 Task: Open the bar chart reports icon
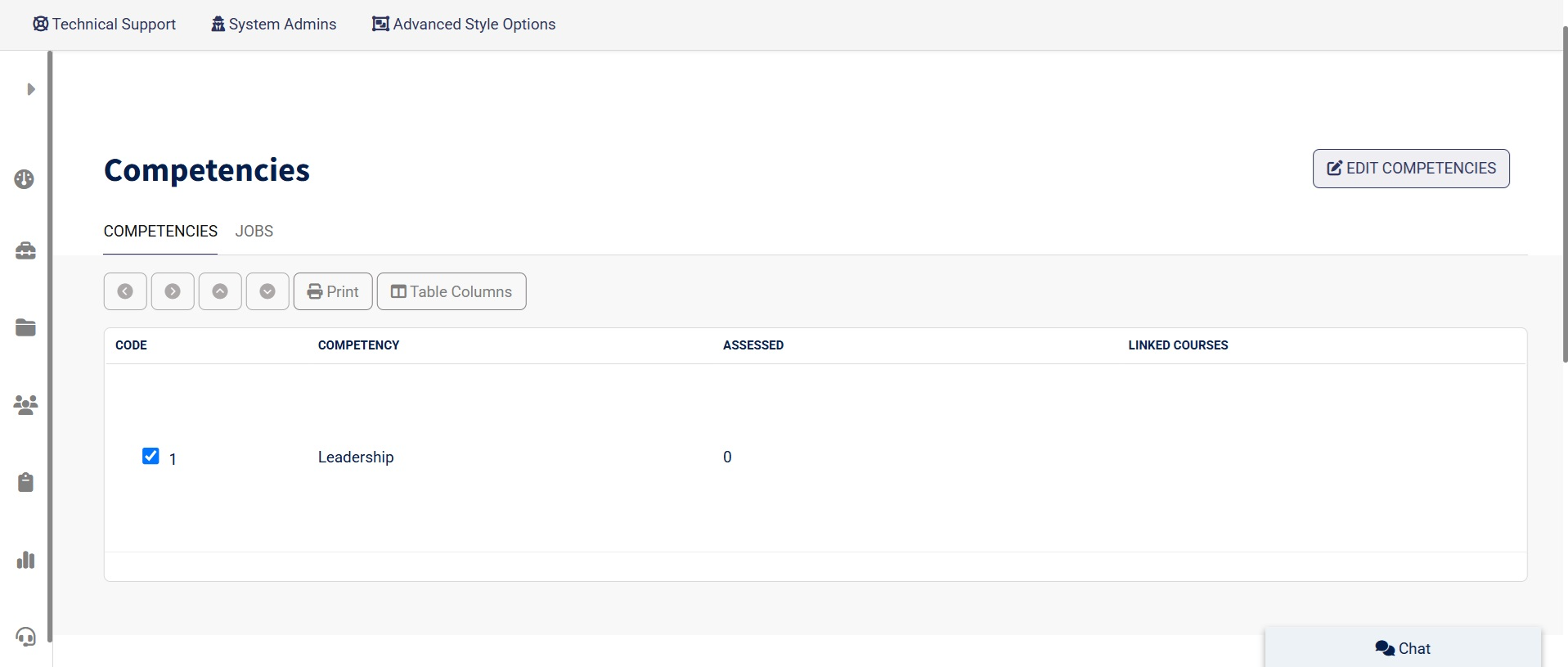[25, 560]
